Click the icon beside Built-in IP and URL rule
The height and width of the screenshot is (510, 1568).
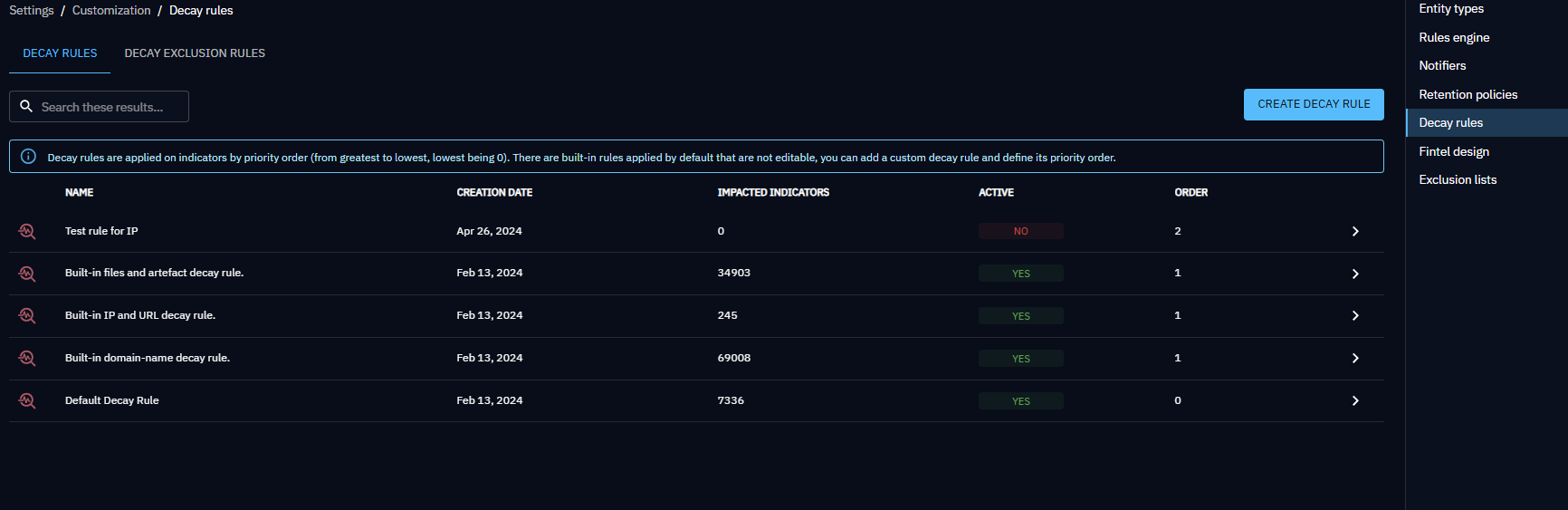27,315
